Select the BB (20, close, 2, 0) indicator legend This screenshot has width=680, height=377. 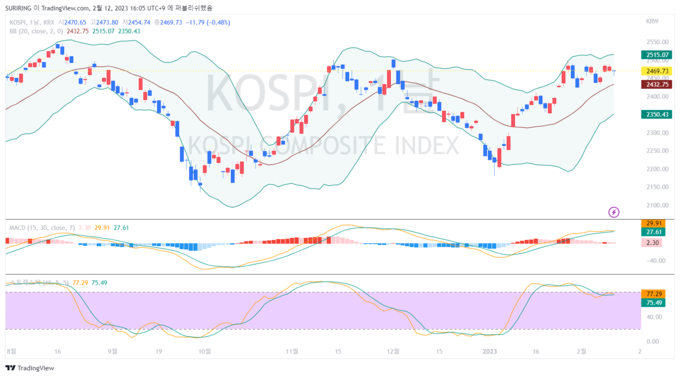pyautogui.click(x=36, y=31)
